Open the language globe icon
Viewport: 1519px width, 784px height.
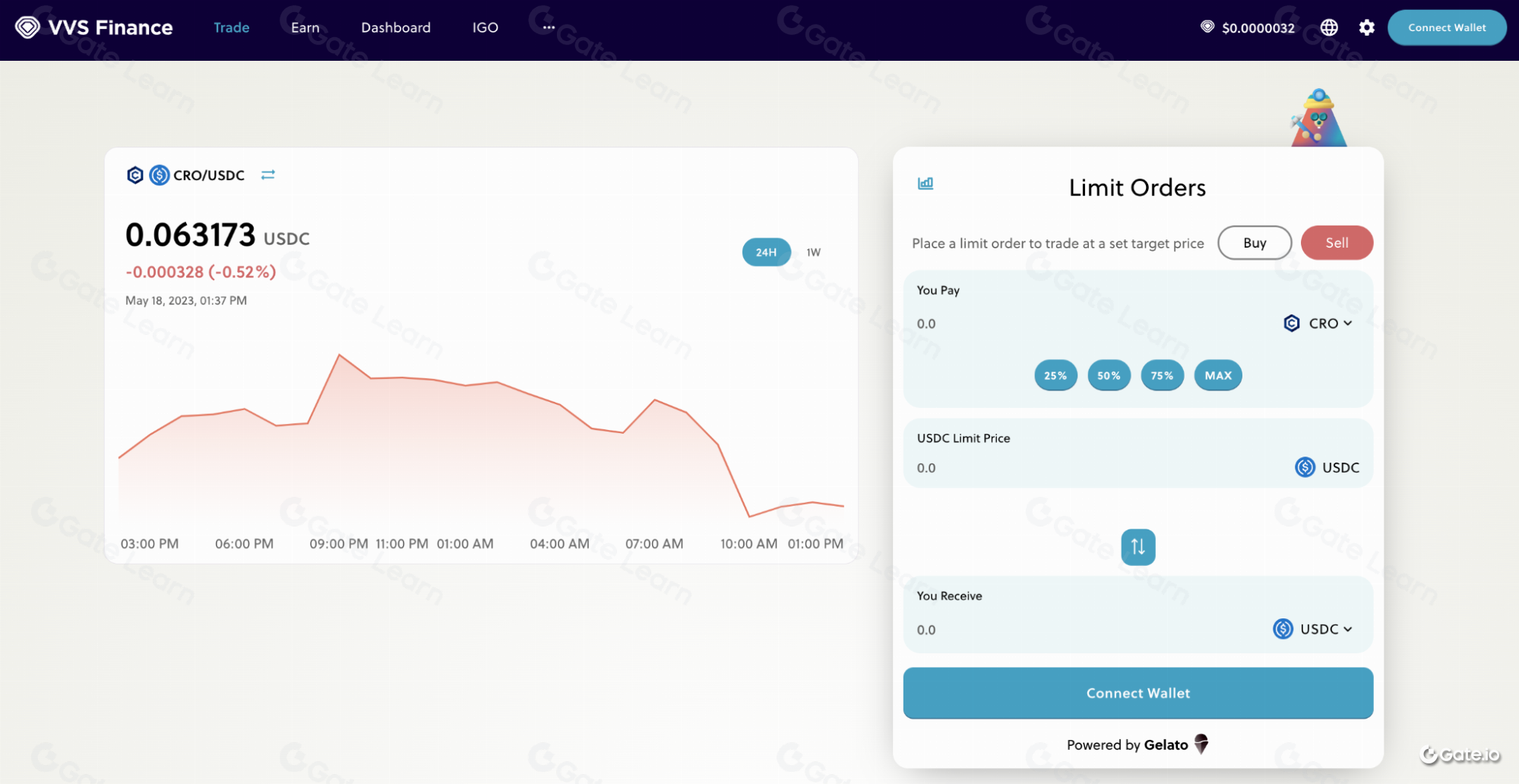[x=1328, y=28]
